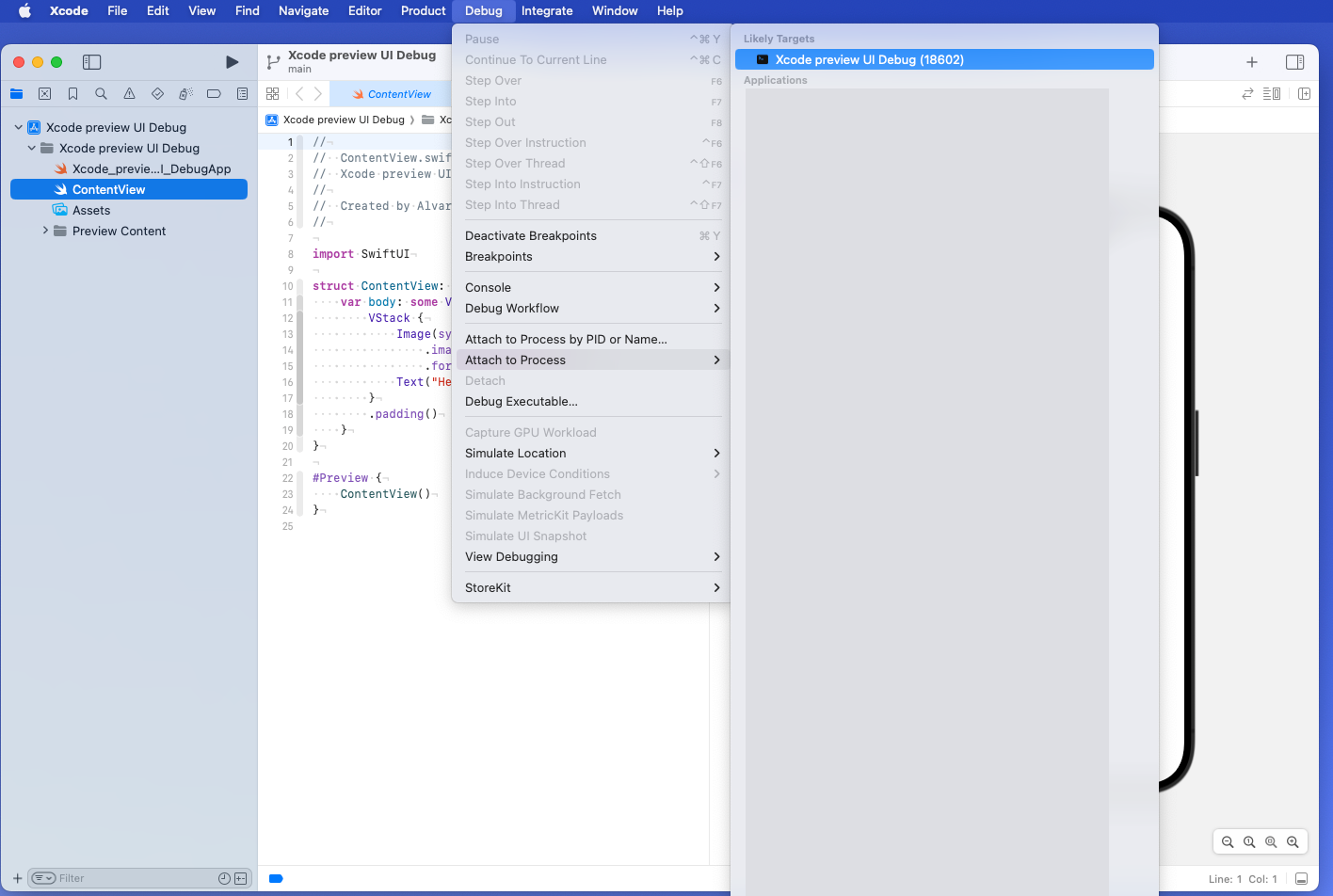Image resolution: width=1333 pixels, height=896 pixels.
Task: Open the Debug navigator spray icon
Action: pyautogui.click(x=185, y=94)
